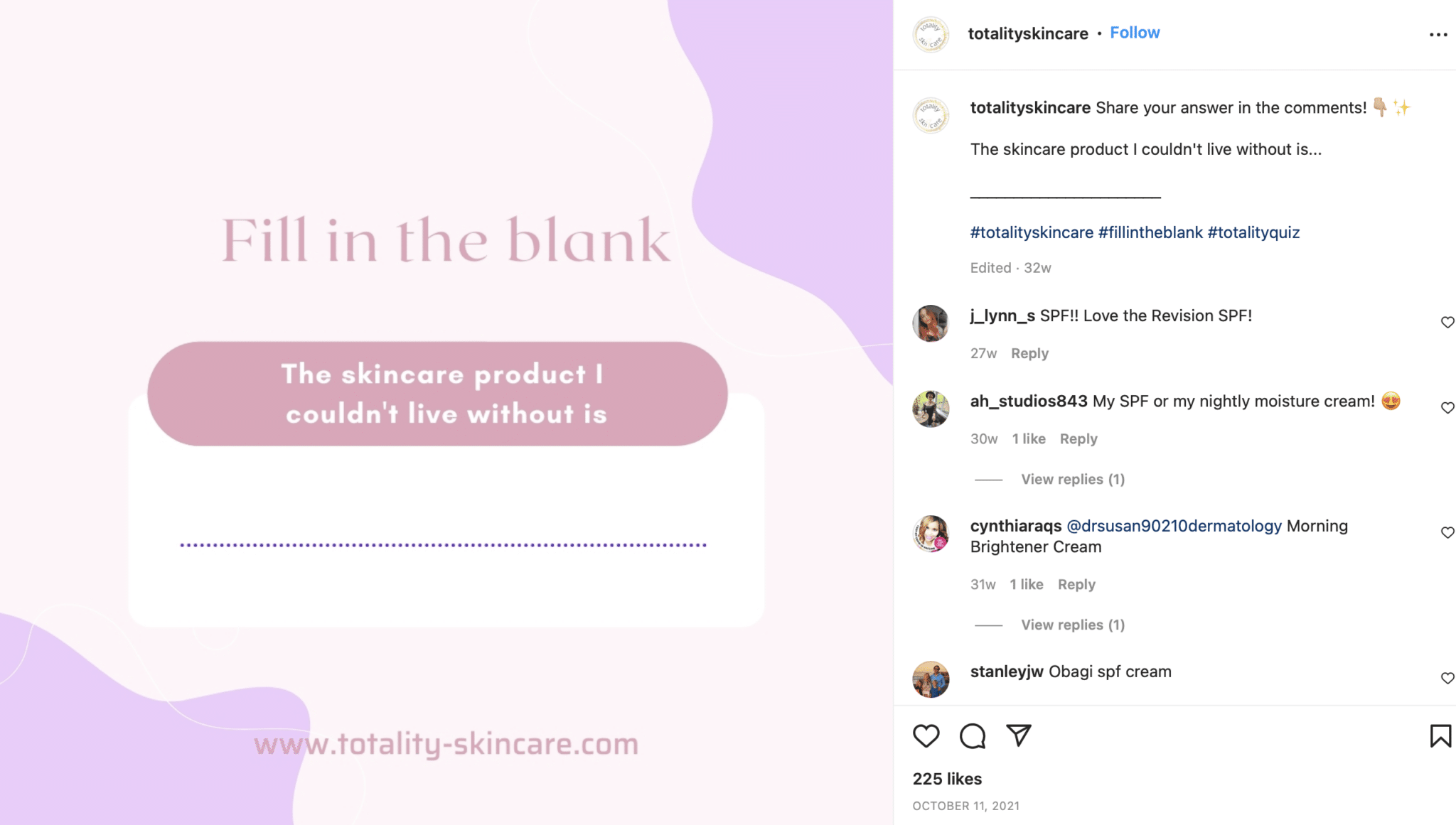Like the post with the heart icon
The width and height of the screenshot is (1456, 825).
(926, 736)
